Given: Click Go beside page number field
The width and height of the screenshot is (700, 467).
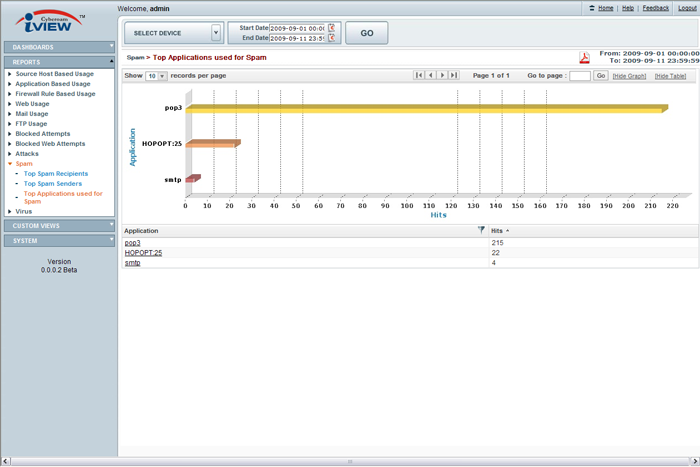Looking at the screenshot, I should (601, 75).
